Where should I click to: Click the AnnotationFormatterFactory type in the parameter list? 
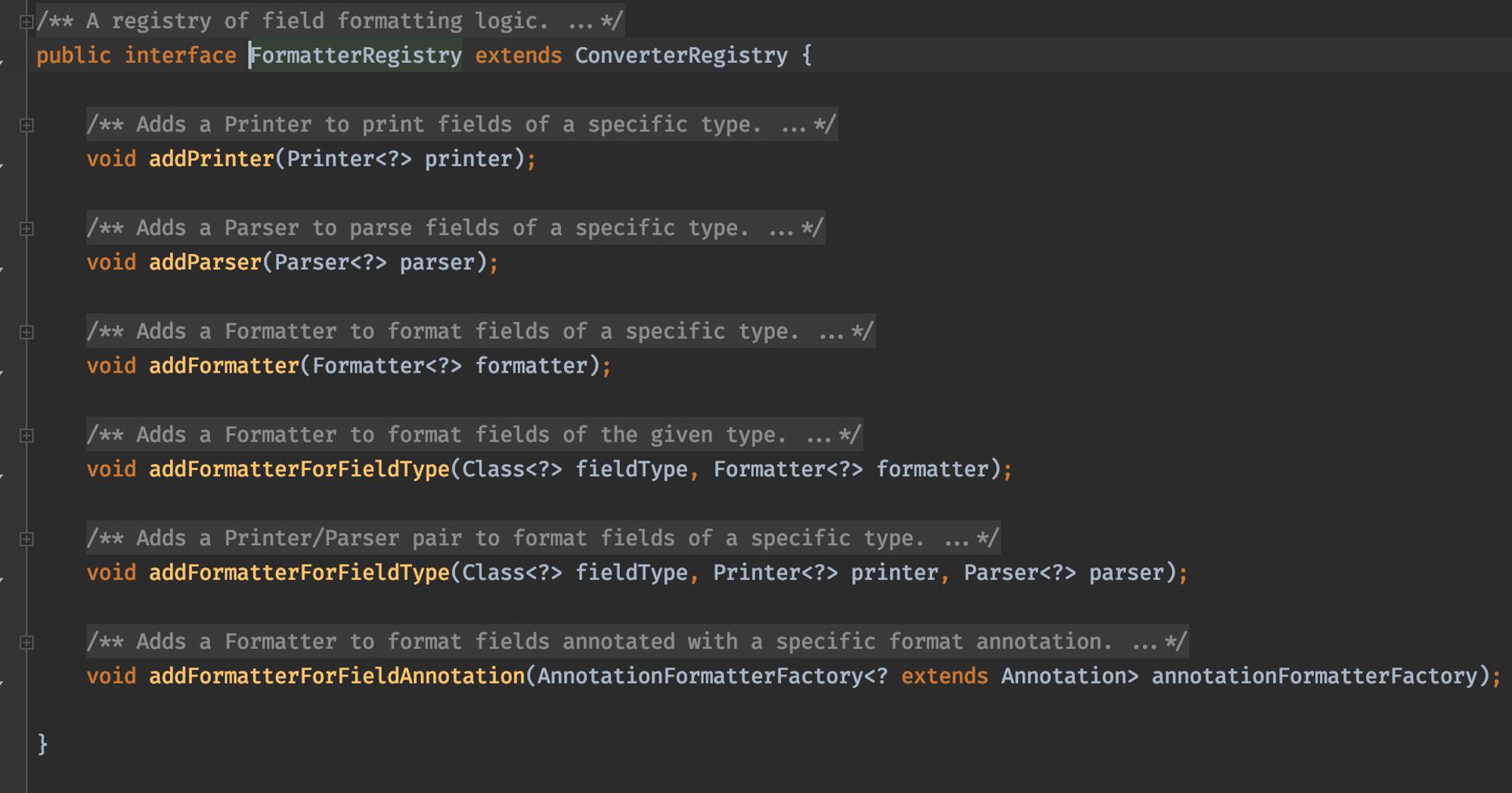tap(700, 676)
